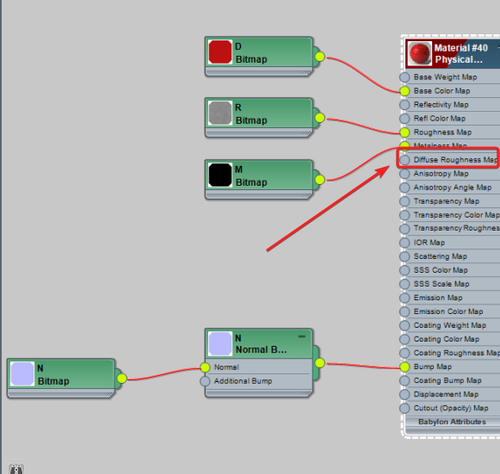Click the Cutout (Opacity) Map socket
Viewport: 500px width, 474px height.
click(405, 408)
